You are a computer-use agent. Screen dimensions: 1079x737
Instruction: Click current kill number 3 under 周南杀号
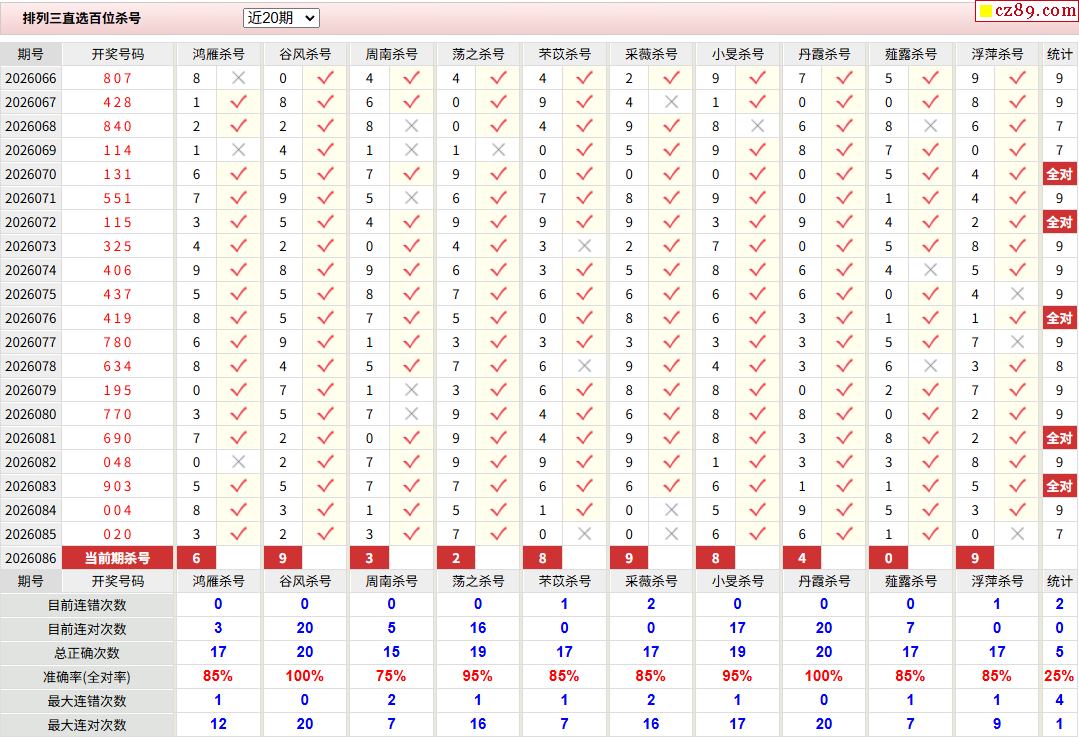(370, 558)
